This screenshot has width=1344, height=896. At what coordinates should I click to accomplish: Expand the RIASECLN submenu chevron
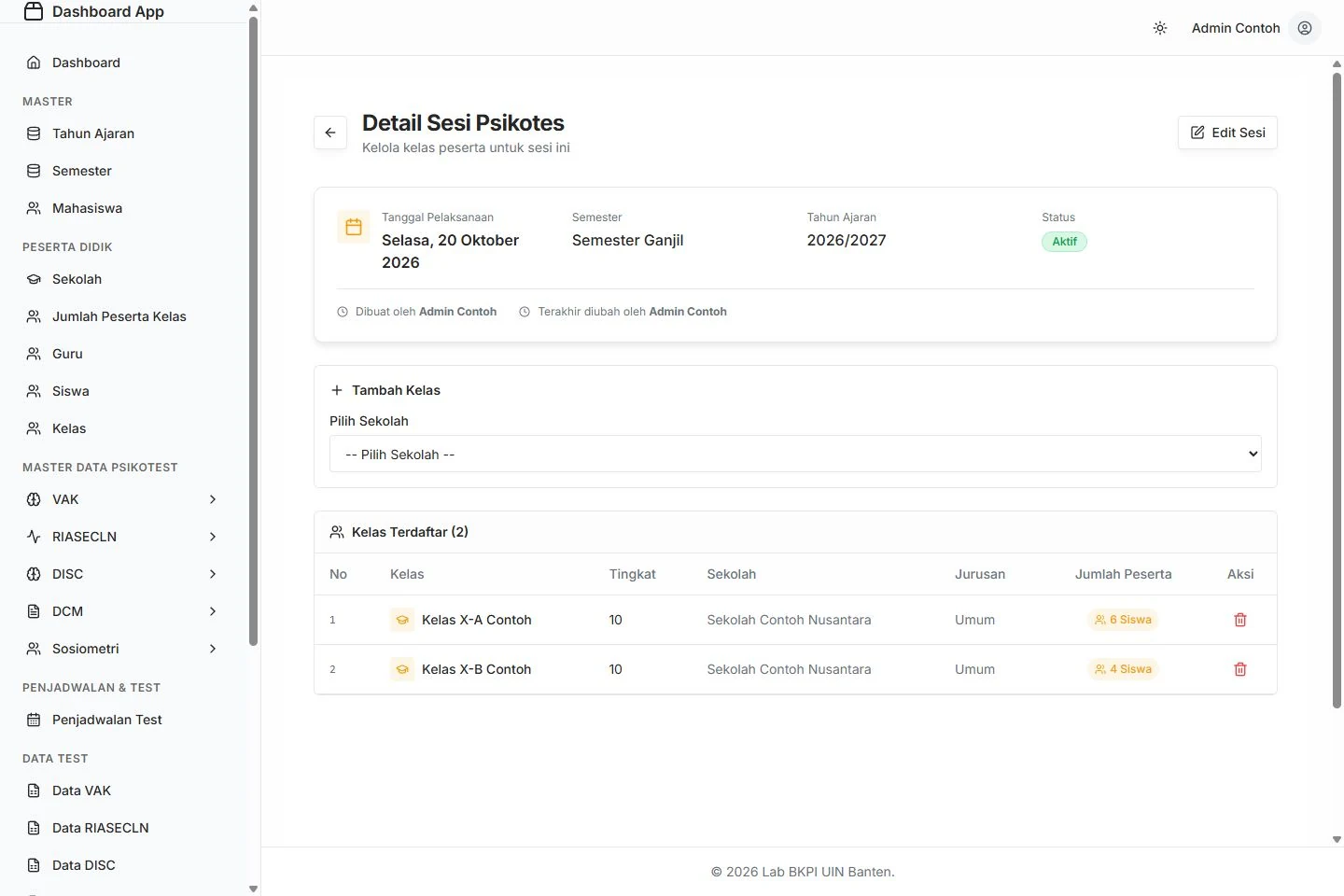213,537
